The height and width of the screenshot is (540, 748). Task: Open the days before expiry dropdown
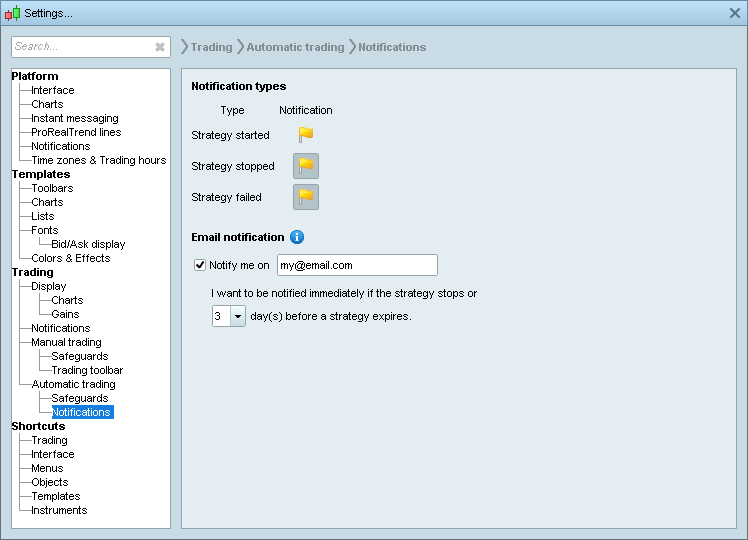pyautogui.click(x=238, y=316)
